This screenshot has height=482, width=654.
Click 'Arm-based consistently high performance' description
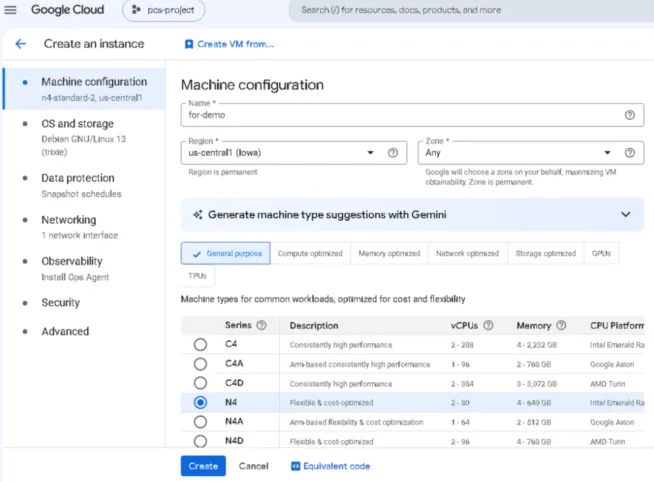point(360,364)
